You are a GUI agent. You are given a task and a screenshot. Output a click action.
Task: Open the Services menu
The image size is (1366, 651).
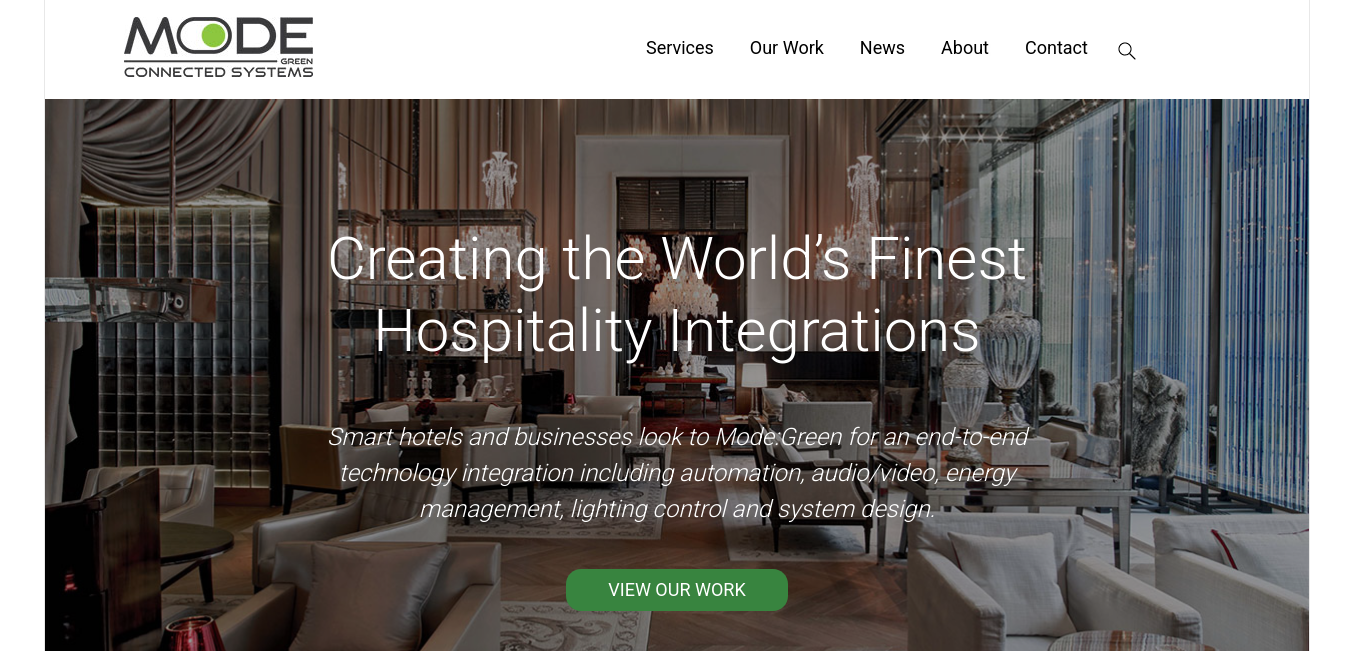[x=679, y=48]
